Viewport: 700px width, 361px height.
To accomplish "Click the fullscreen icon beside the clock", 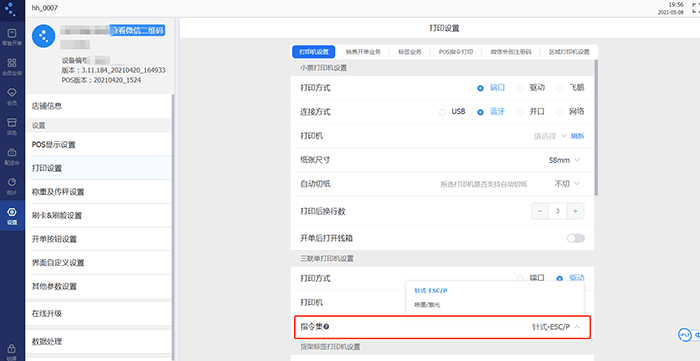I will tap(696, 9).
